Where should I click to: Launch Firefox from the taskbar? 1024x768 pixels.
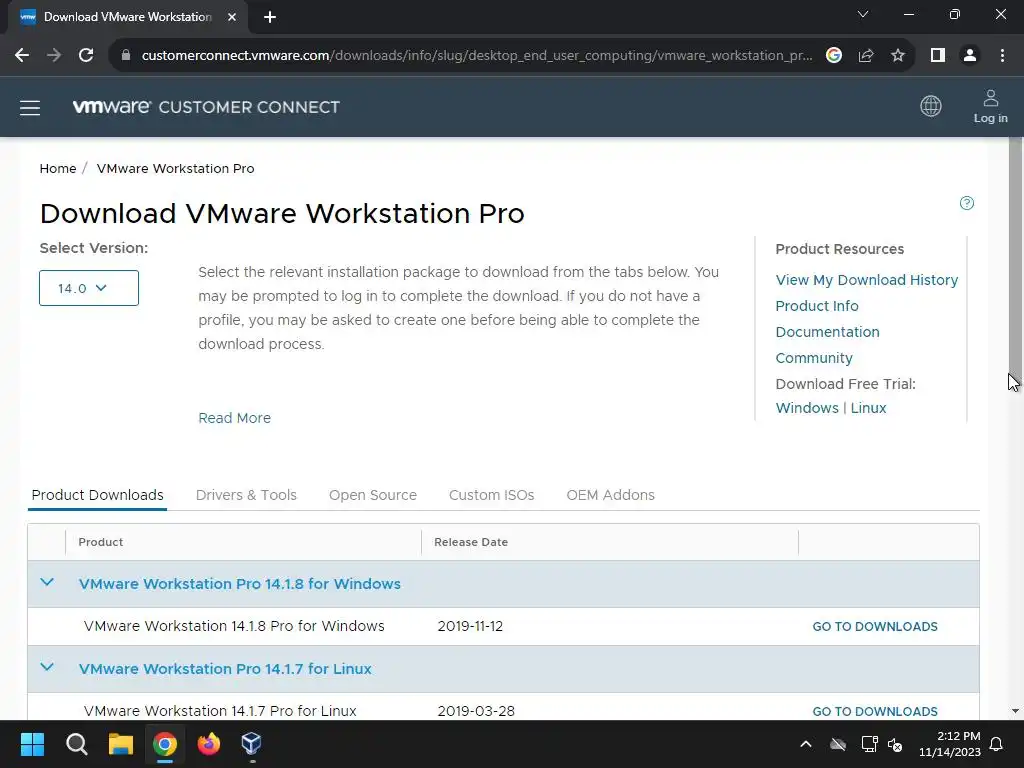point(209,744)
